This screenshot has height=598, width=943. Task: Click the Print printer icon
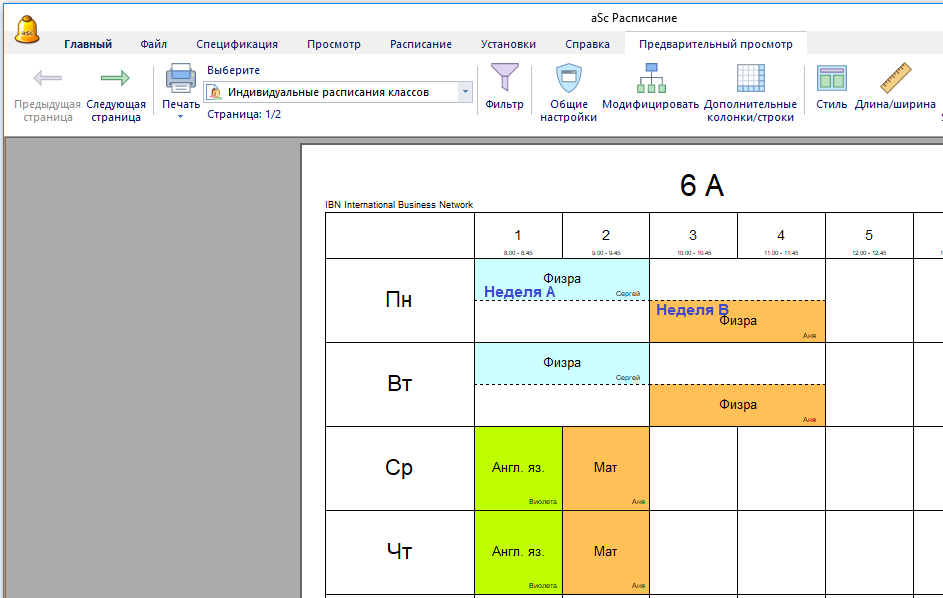(181, 79)
